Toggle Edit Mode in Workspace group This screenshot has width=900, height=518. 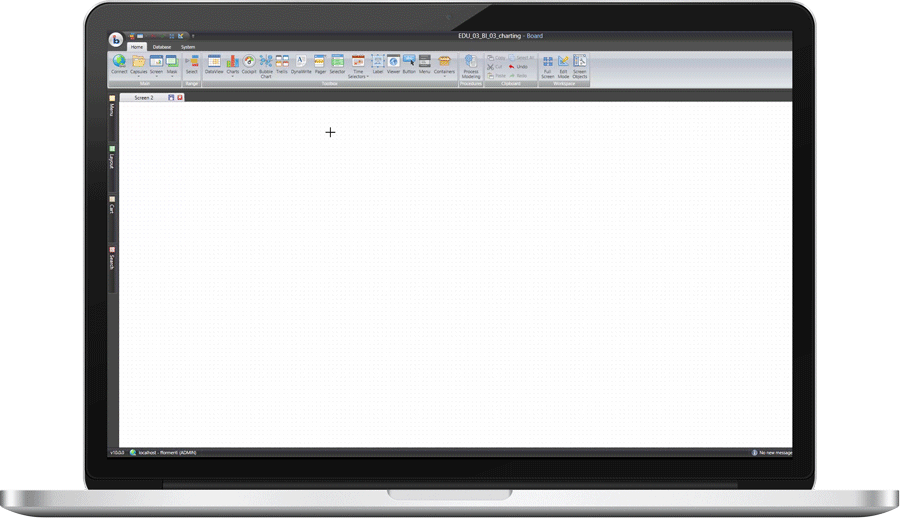point(563,67)
